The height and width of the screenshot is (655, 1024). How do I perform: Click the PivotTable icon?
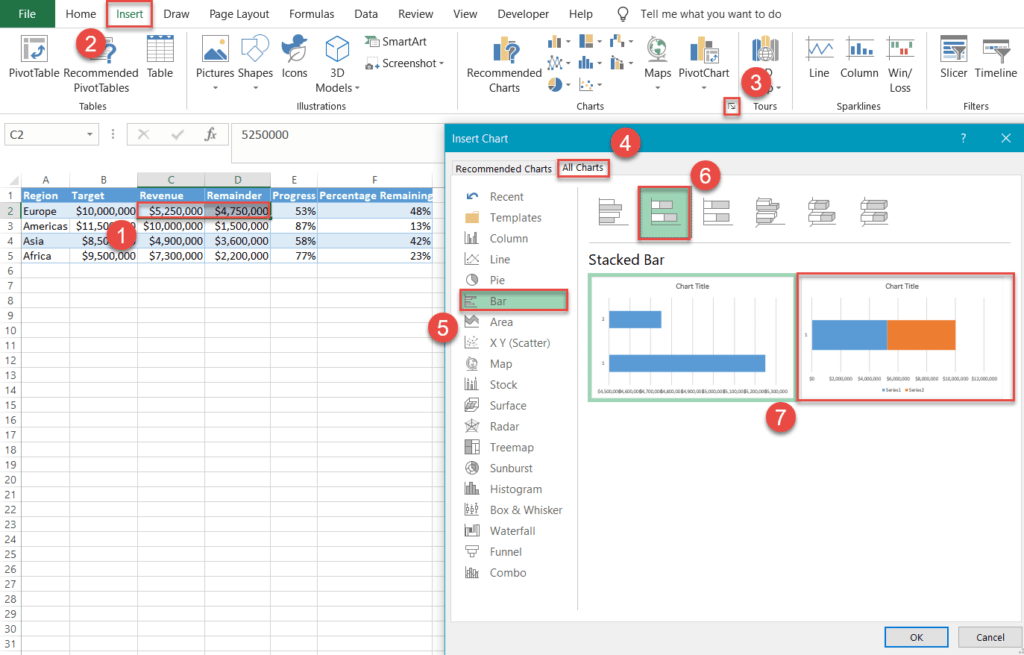34,49
